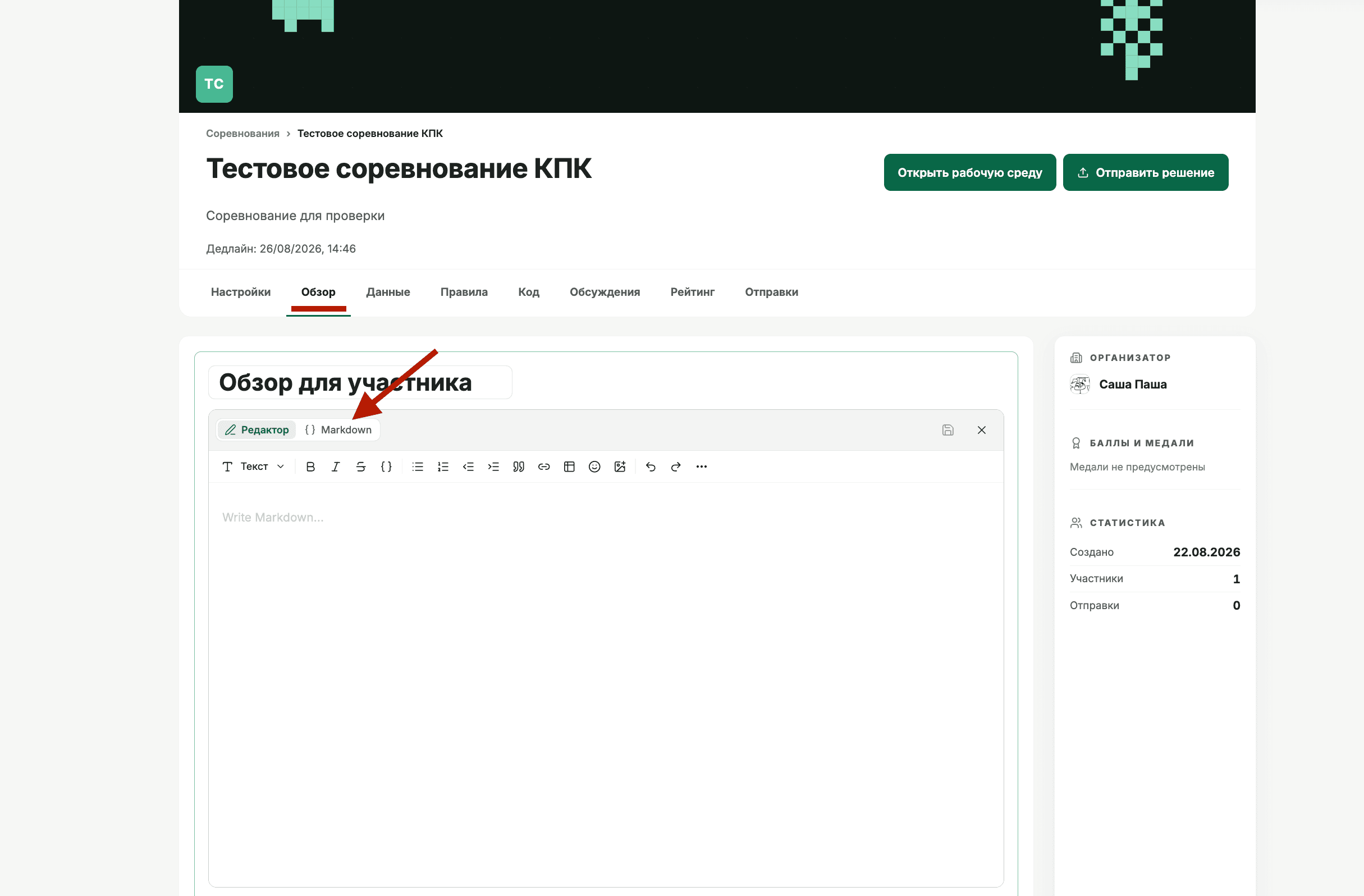
Task: Click the organizer avatar image
Action: click(x=1080, y=384)
